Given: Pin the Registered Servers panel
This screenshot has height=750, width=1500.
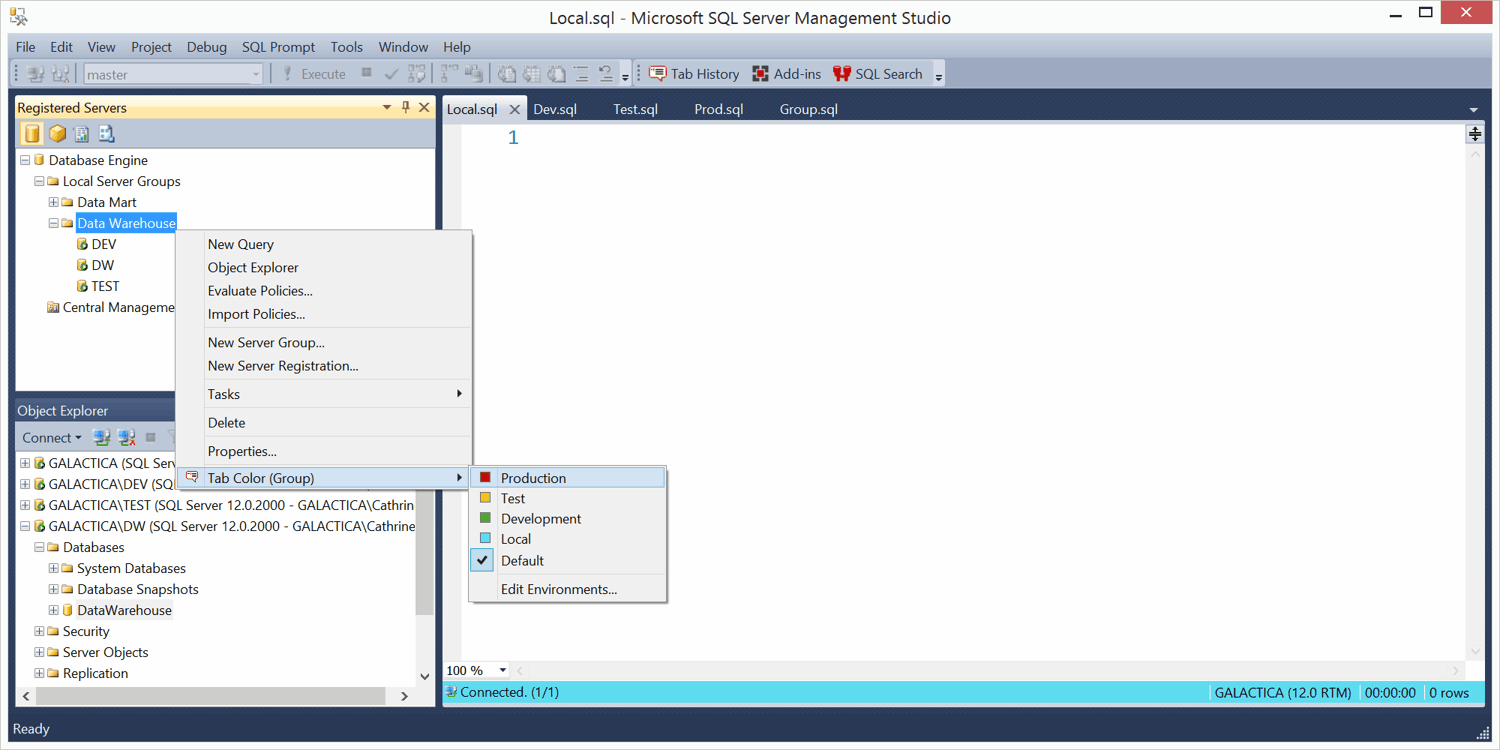Looking at the screenshot, I should (x=406, y=108).
